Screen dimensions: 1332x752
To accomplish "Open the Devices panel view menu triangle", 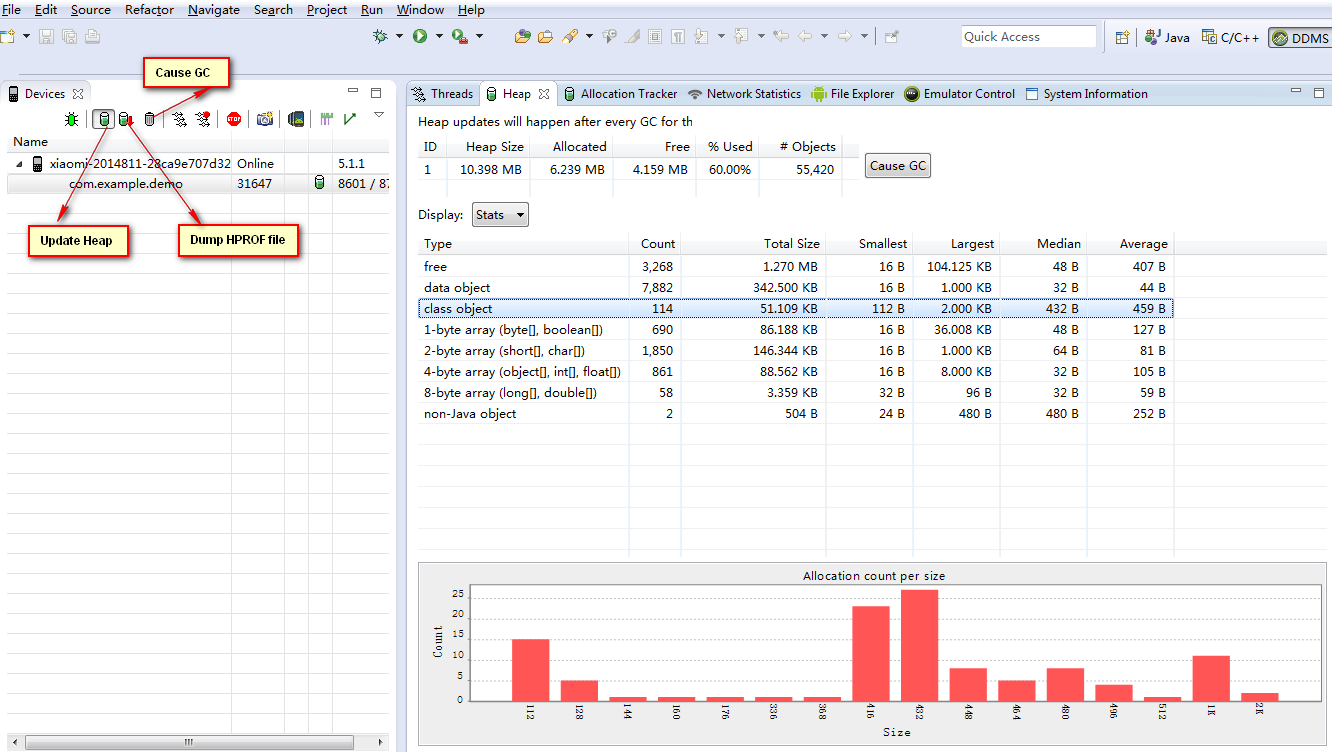I will [x=379, y=115].
